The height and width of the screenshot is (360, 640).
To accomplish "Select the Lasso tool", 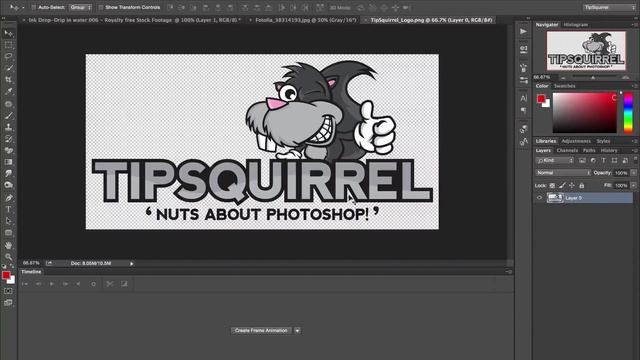I will [x=8, y=56].
